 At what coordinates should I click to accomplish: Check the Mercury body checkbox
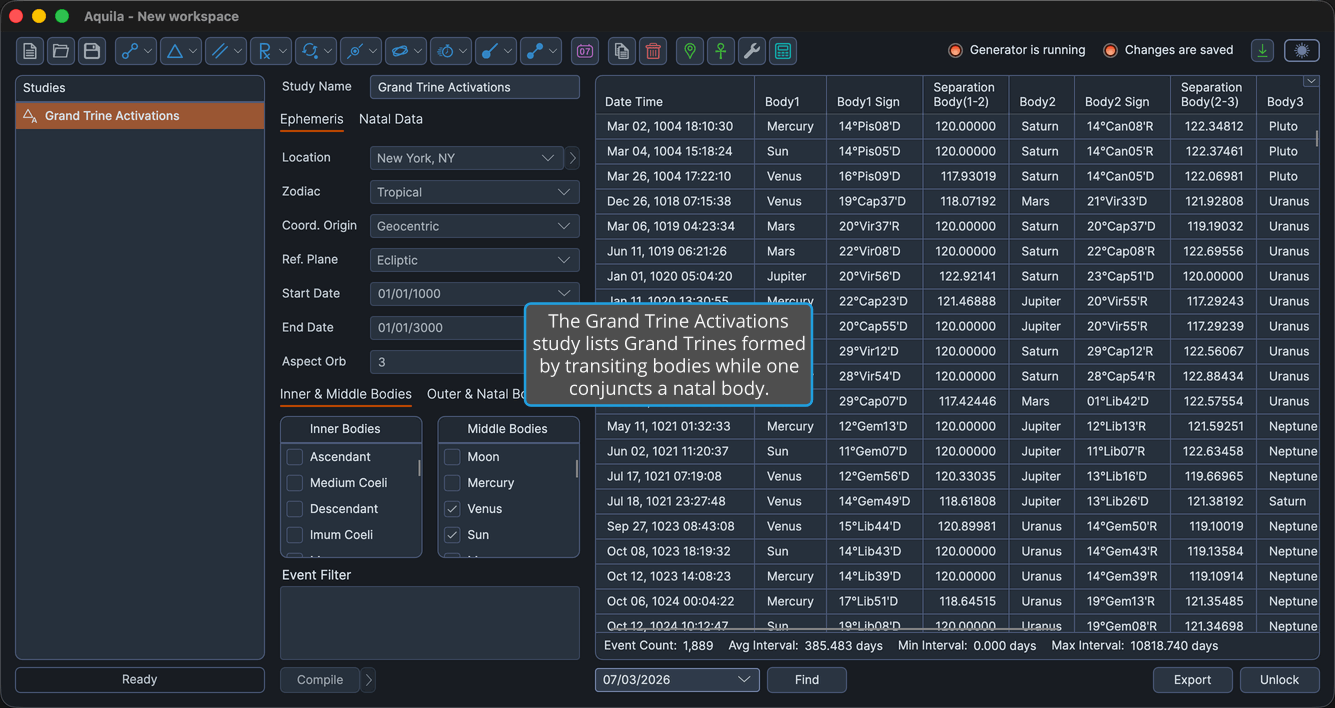pos(452,483)
